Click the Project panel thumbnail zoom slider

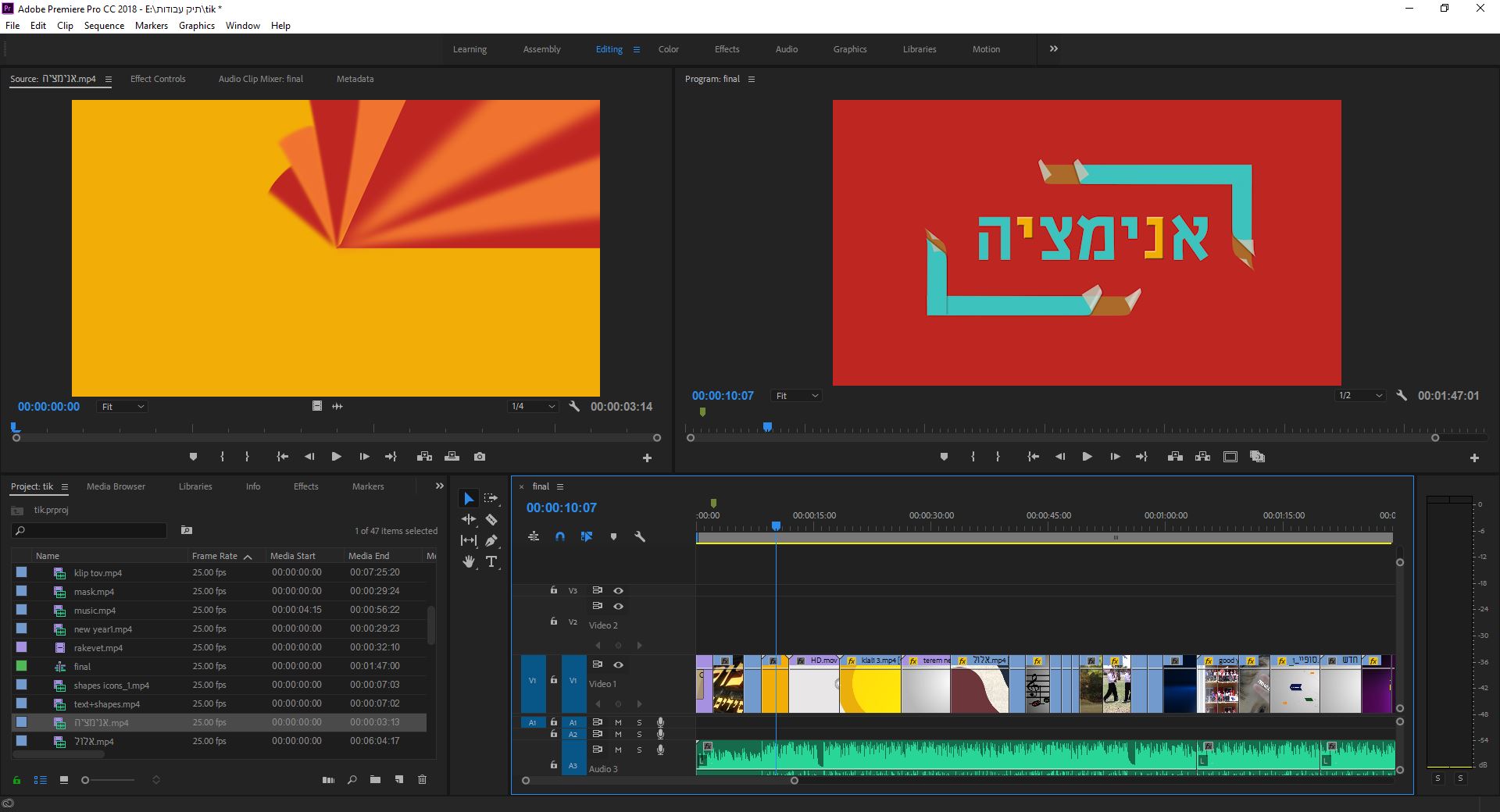(86, 780)
